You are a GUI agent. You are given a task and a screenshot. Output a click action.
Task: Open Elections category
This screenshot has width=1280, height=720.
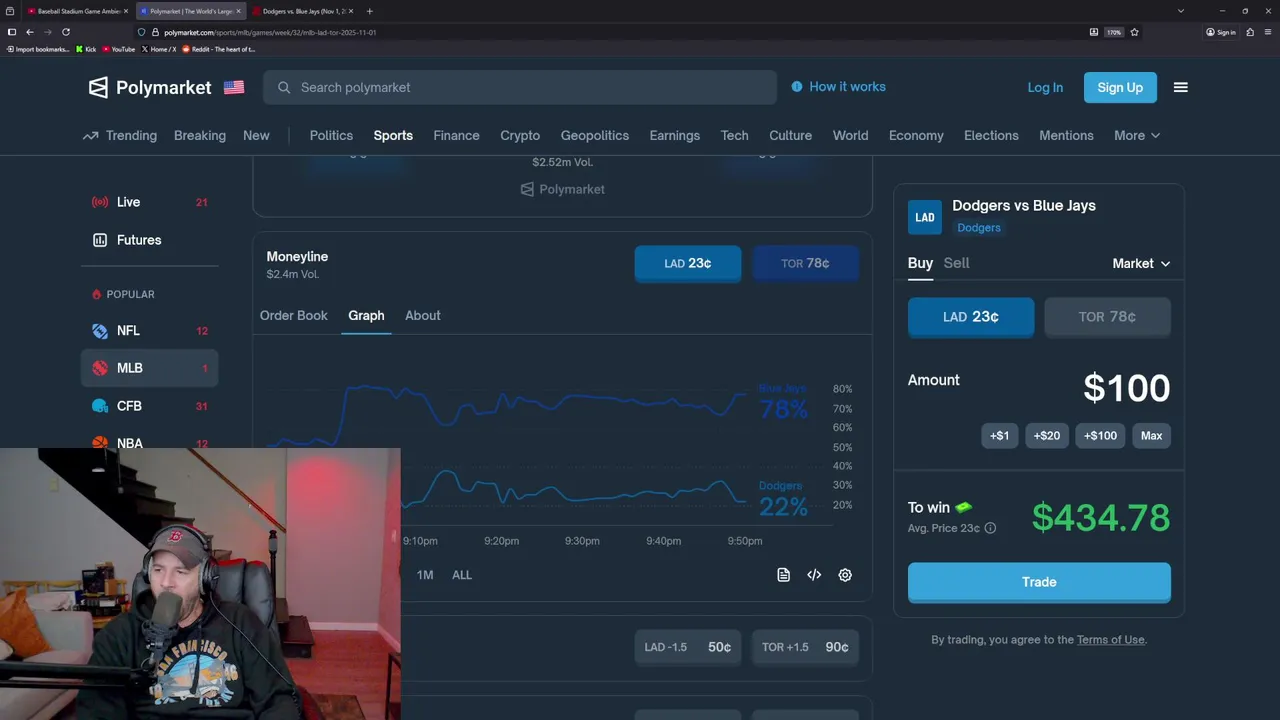point(991,135)
